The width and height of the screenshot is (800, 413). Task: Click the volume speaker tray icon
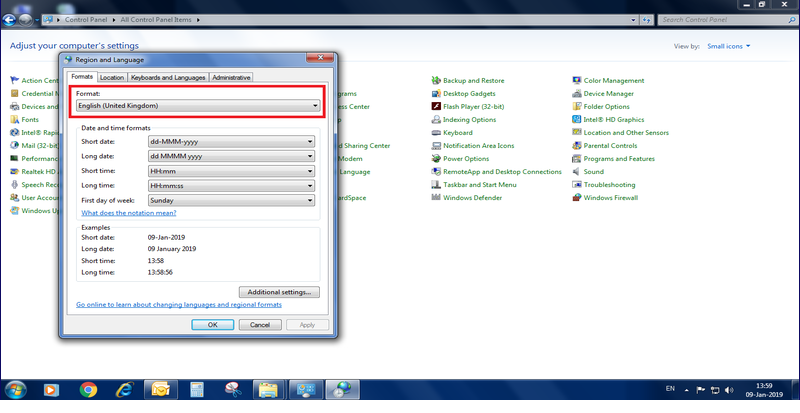click(729, 391)
